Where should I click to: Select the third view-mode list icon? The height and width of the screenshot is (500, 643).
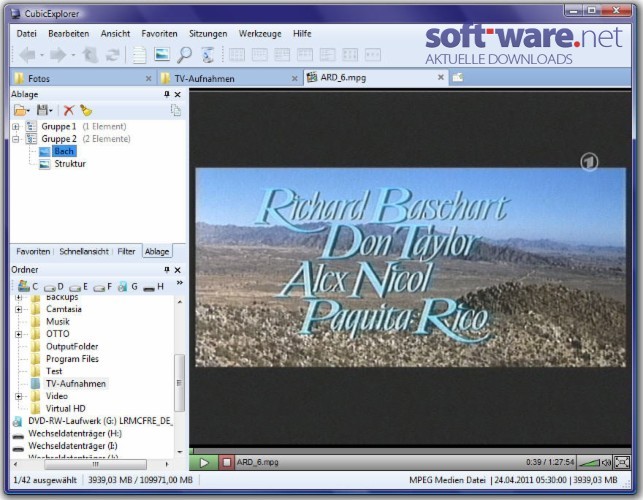point(282,55)
